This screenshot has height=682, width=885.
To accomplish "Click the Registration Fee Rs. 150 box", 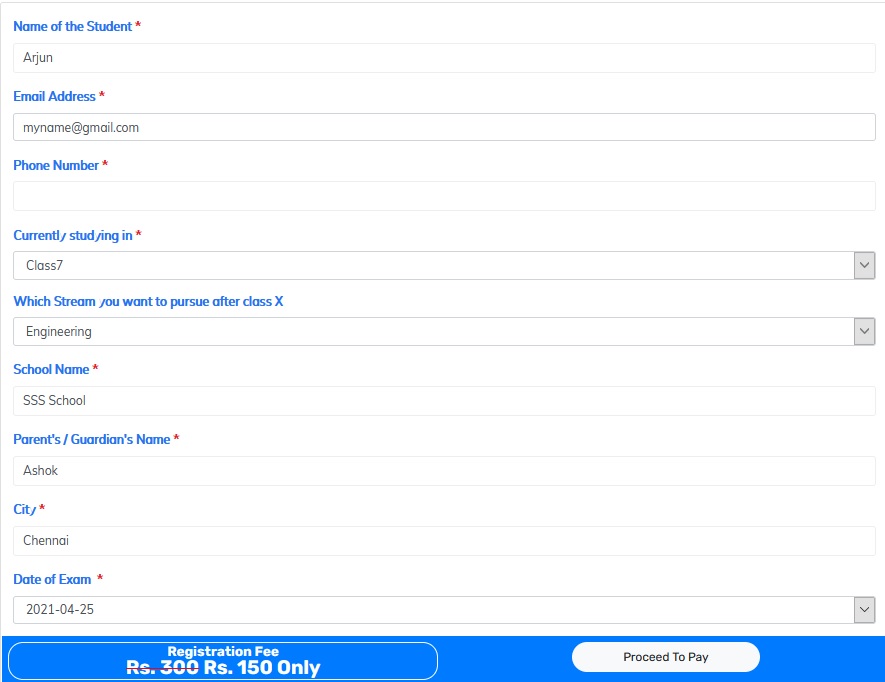I will tap(223, 661).
